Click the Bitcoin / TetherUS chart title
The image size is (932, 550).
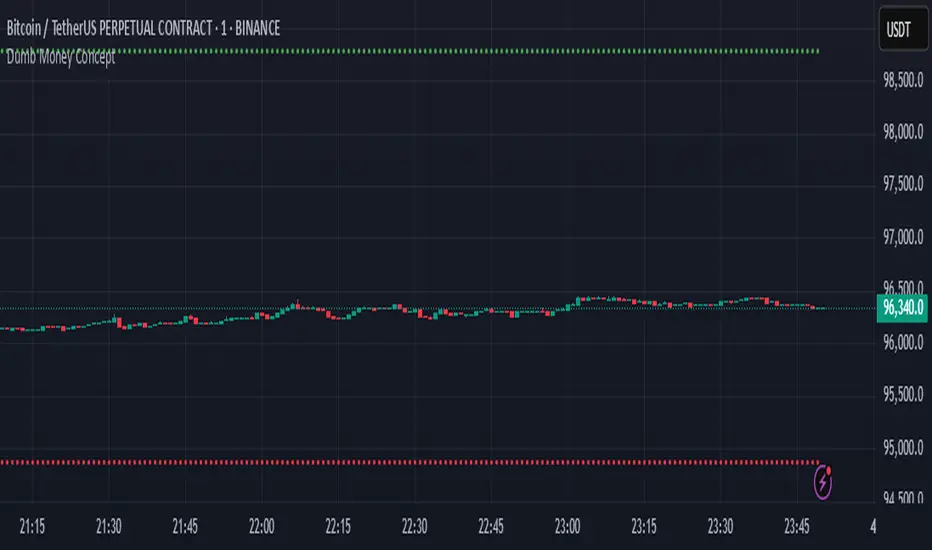click(x=142, y=29)
